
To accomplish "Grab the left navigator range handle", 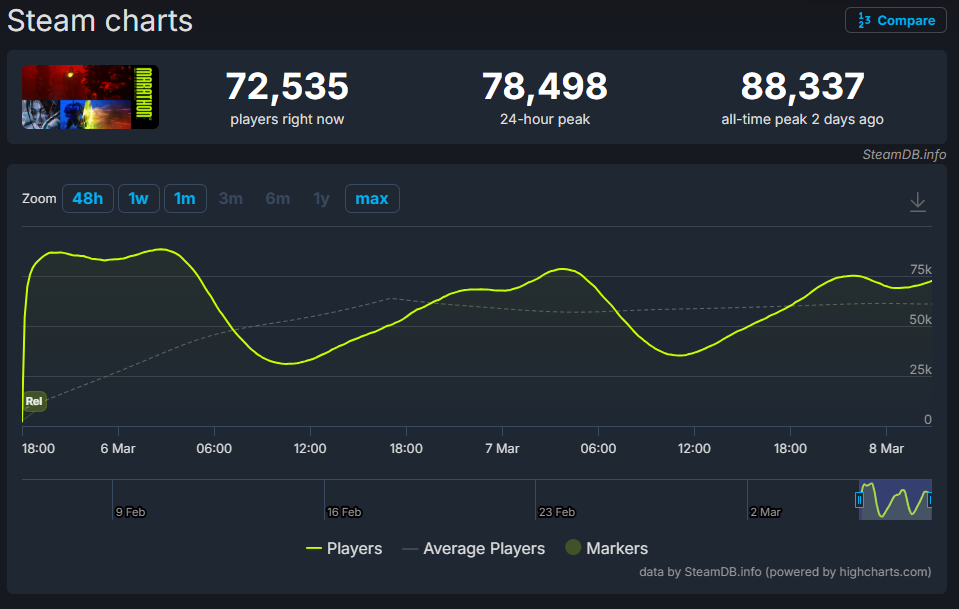I will (x=859, y=500).
